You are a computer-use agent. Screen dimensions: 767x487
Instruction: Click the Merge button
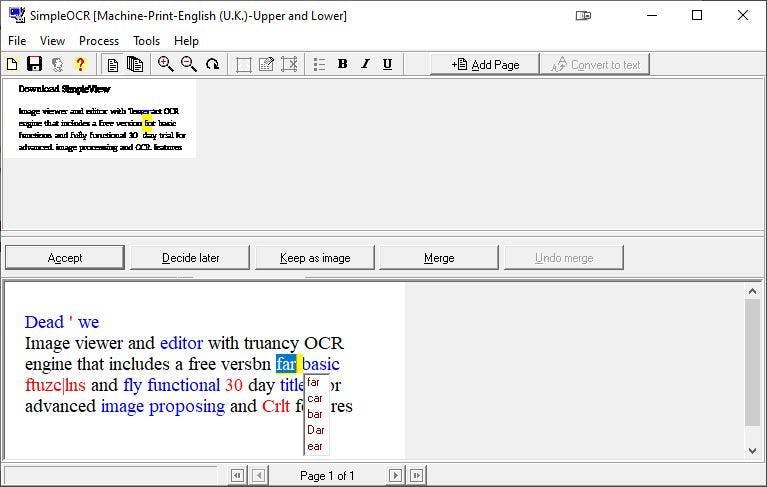(x=439, y=257)
